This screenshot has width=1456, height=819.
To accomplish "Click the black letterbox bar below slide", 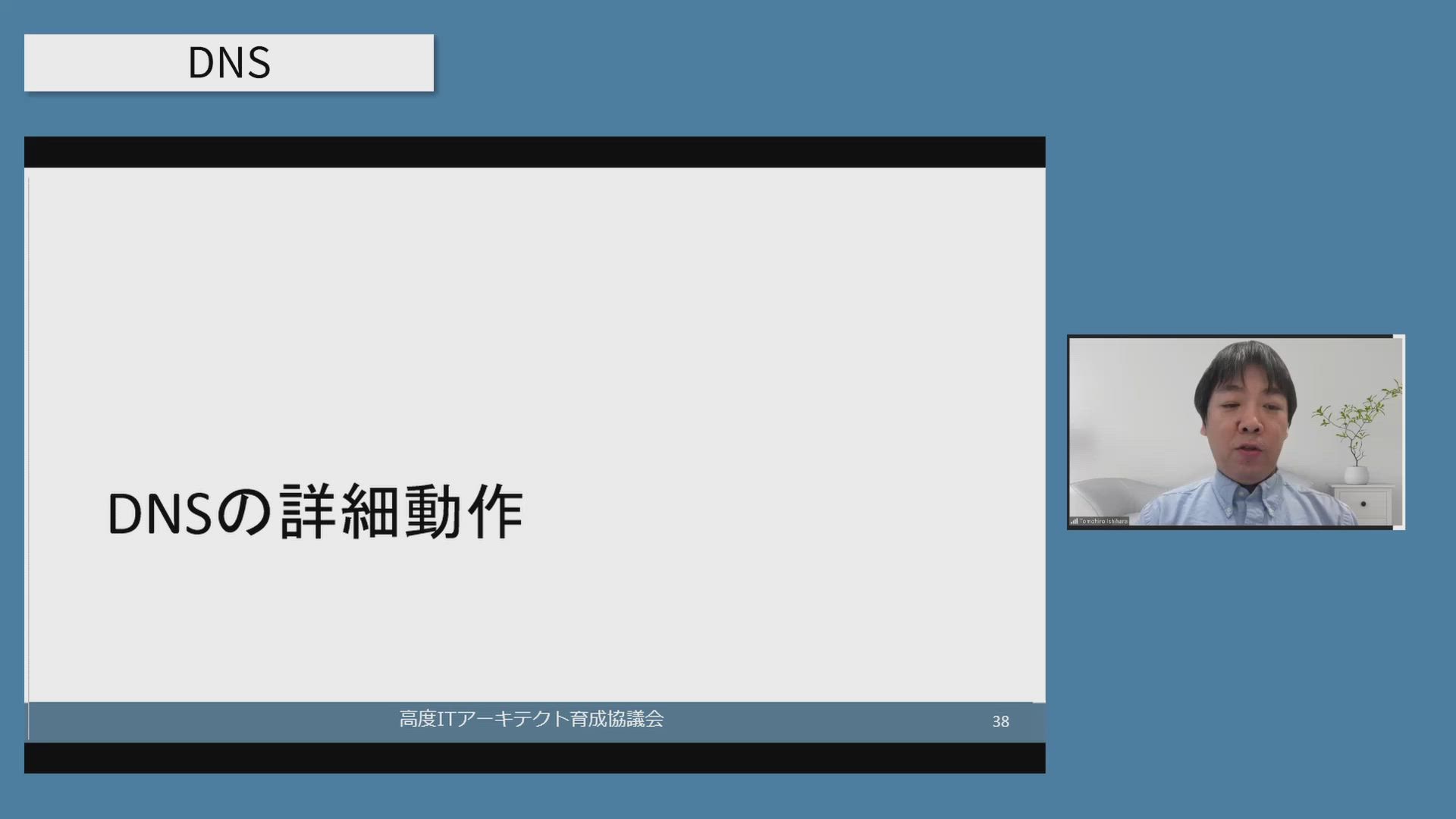I will tap(535, 758).
